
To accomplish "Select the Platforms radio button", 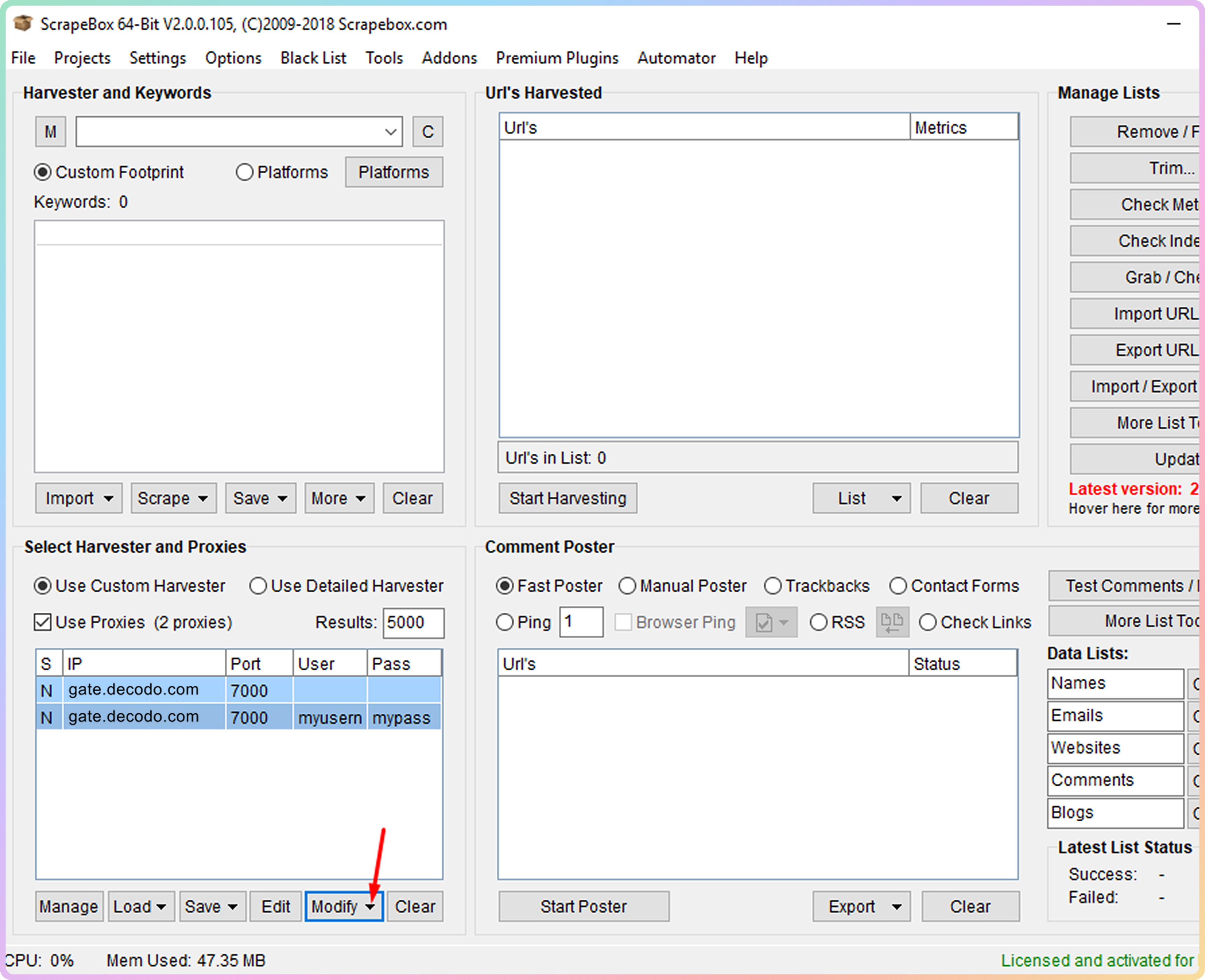I will pyautogui.click(x=244, y=172).
